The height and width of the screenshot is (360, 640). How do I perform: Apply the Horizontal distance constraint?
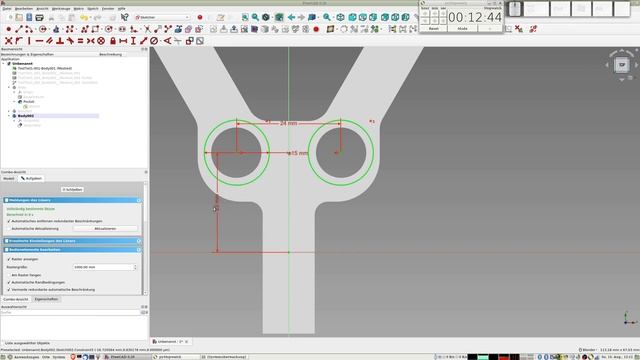click(x=123, y=41)
